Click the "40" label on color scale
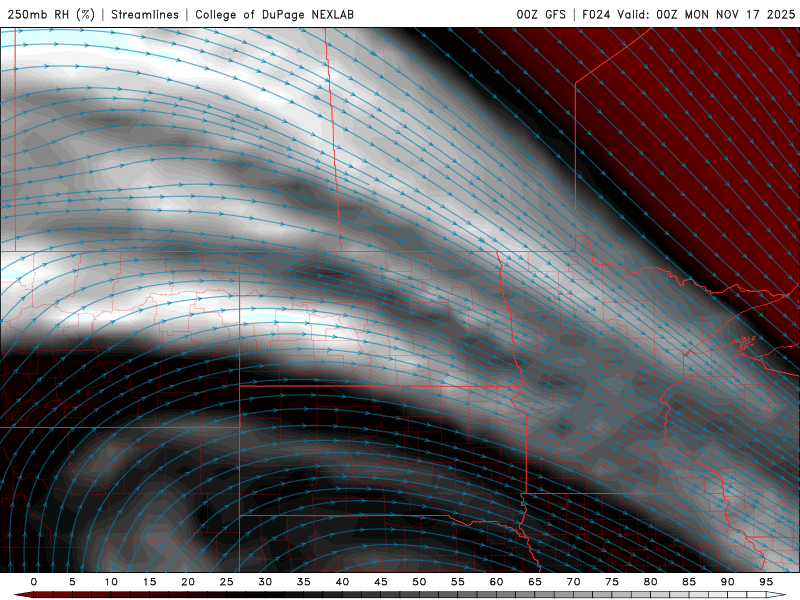 [342, 582]
